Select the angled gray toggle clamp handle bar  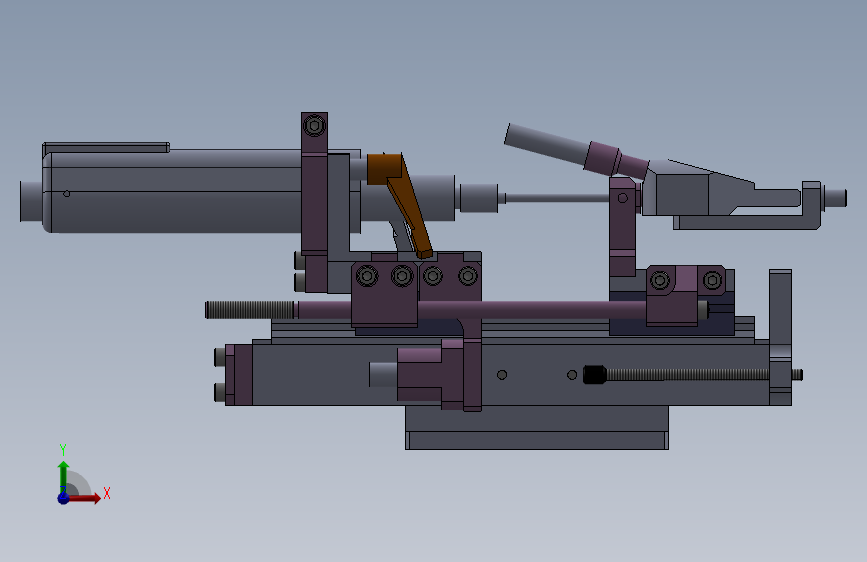click(x=547, y=143)
